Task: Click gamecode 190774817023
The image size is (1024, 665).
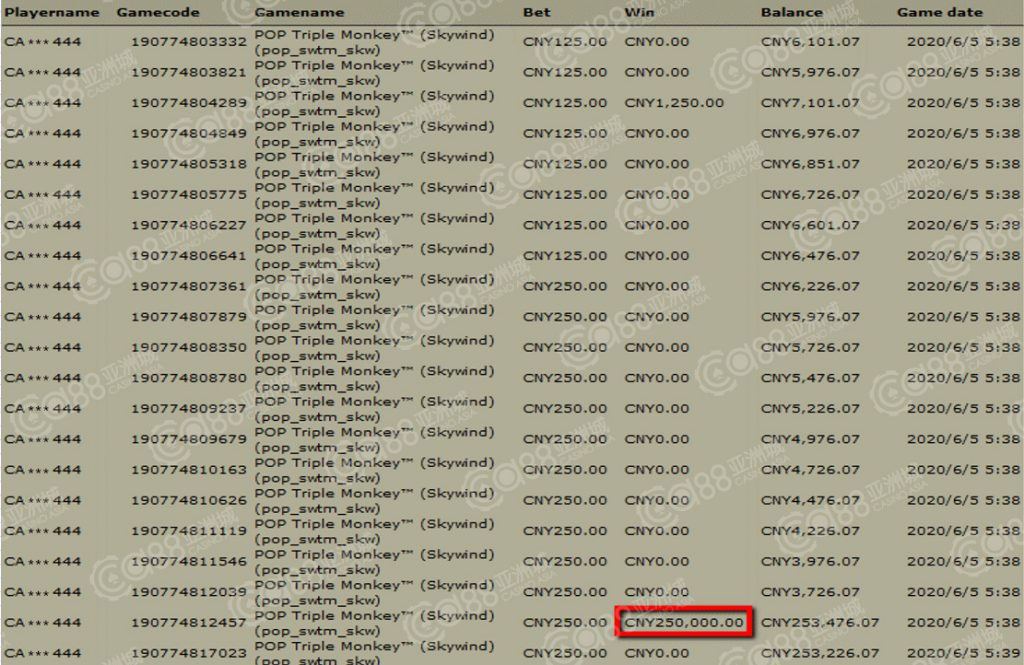Action: coord(188,653)
